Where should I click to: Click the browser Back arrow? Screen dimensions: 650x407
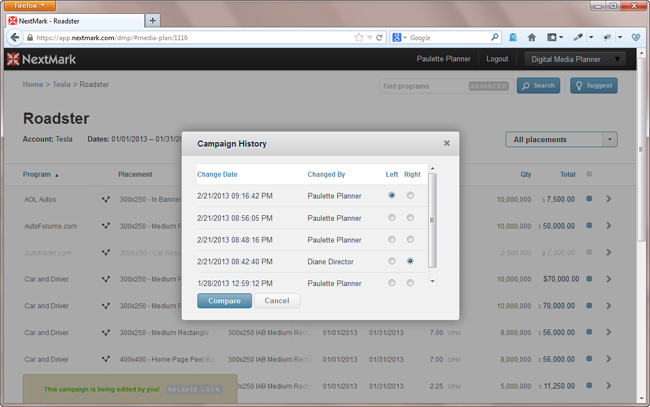tap(15, 37)
